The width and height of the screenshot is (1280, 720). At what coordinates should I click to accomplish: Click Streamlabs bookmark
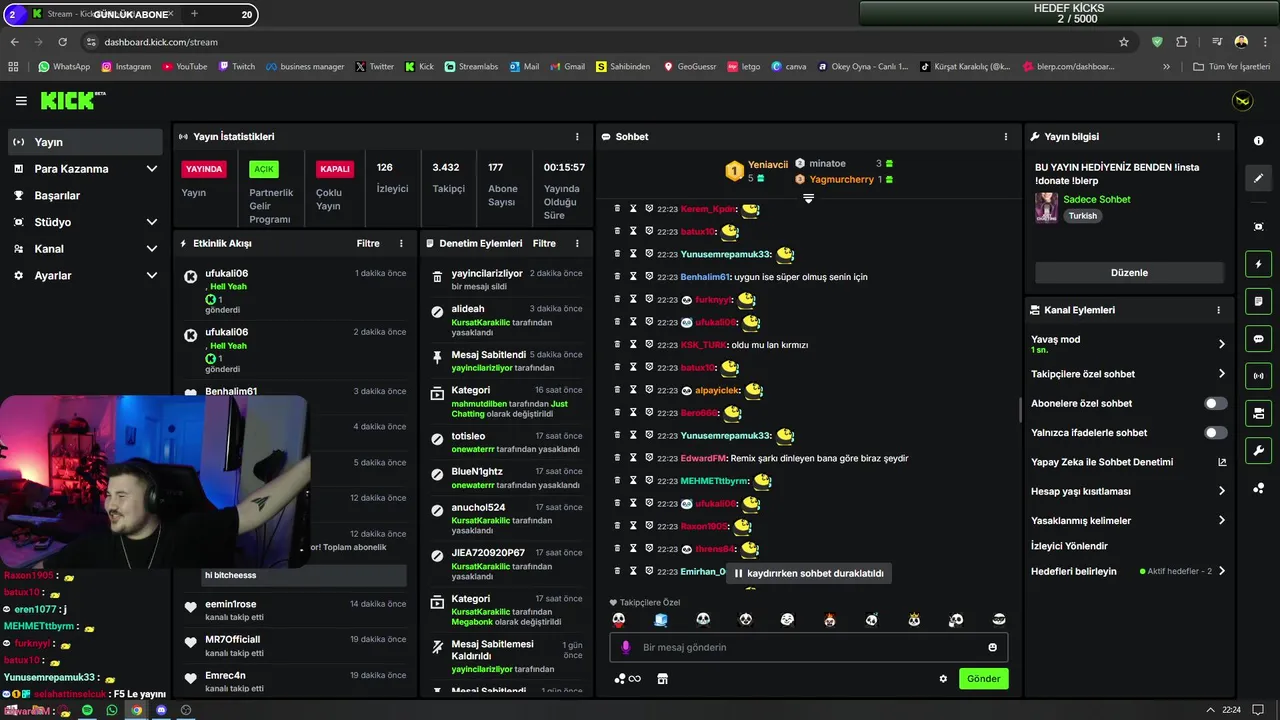click(470, 67)
